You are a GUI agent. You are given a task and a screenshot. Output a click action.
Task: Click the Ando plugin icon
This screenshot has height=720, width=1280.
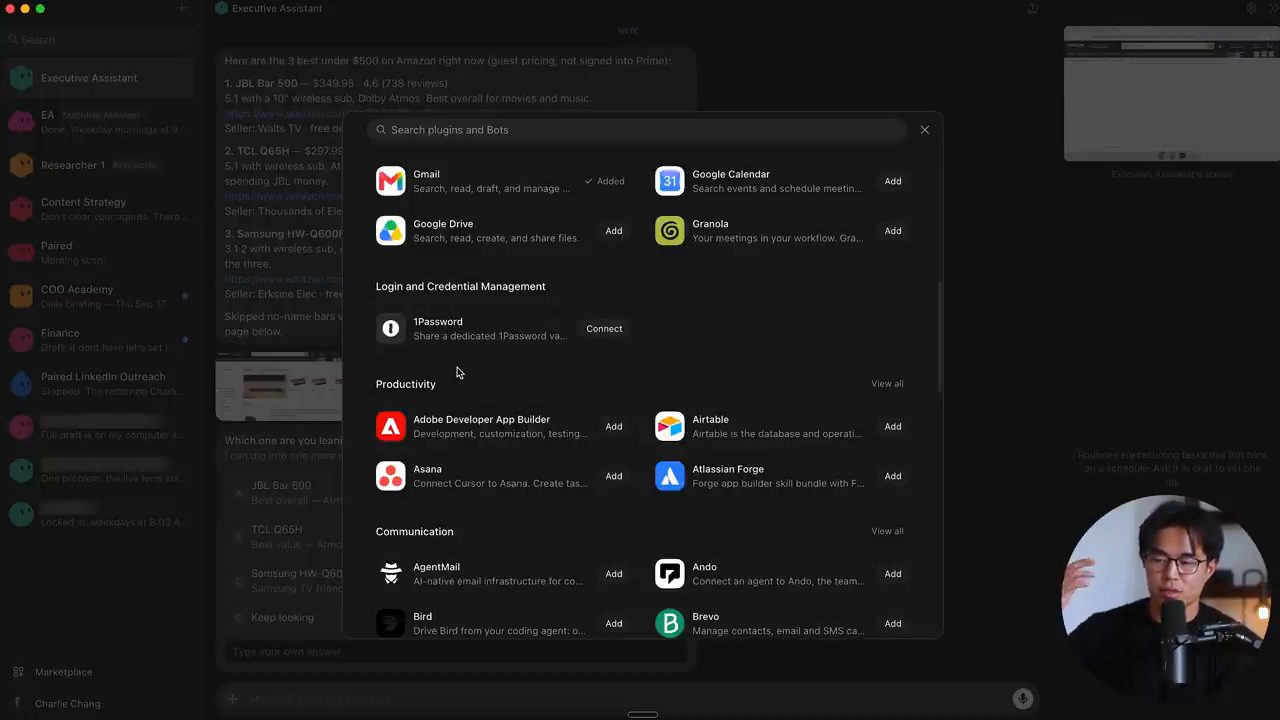click(669, 574)
